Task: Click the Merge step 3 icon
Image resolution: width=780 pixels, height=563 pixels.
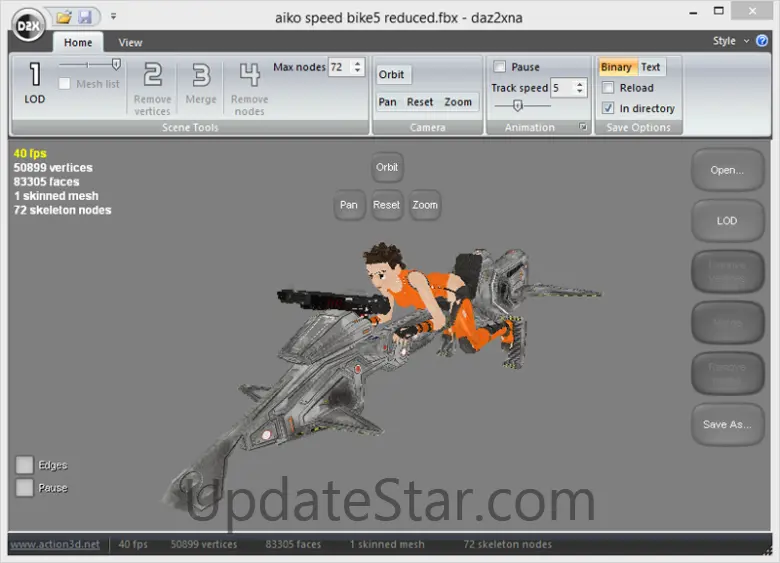Action: coord(201,75)
